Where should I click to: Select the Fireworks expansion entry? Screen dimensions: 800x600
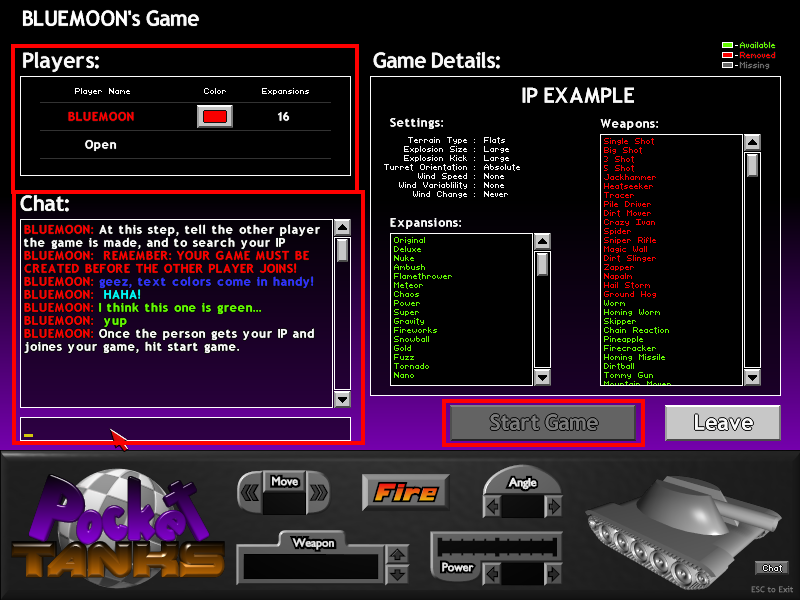click(415, 331)
